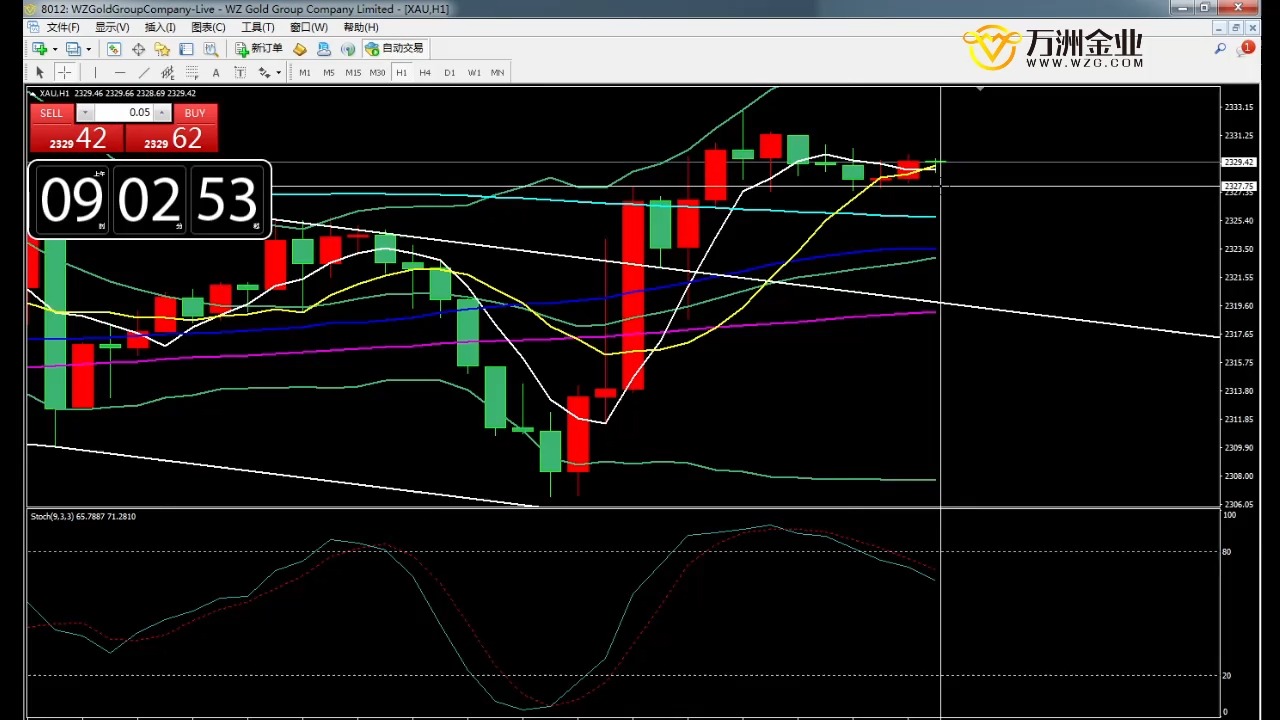Image resolution: width=1280 pixels, height=720 pixels.
Task: Select the crosshair tool
Action: click(x=64, y=72)
